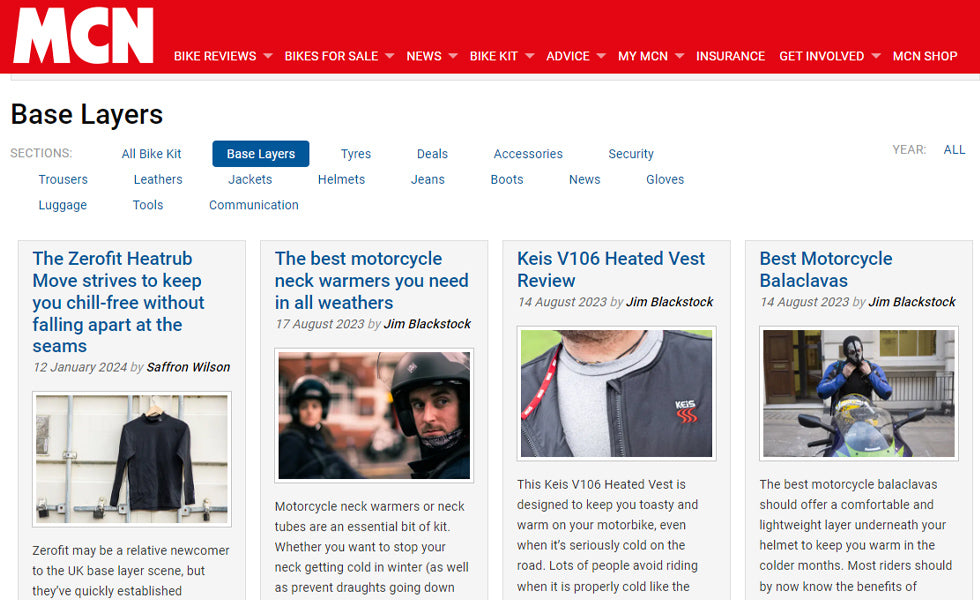View author Saffron Wilson's profile
The height and width of the screenshot is (600, 980).
pos(188,367)
